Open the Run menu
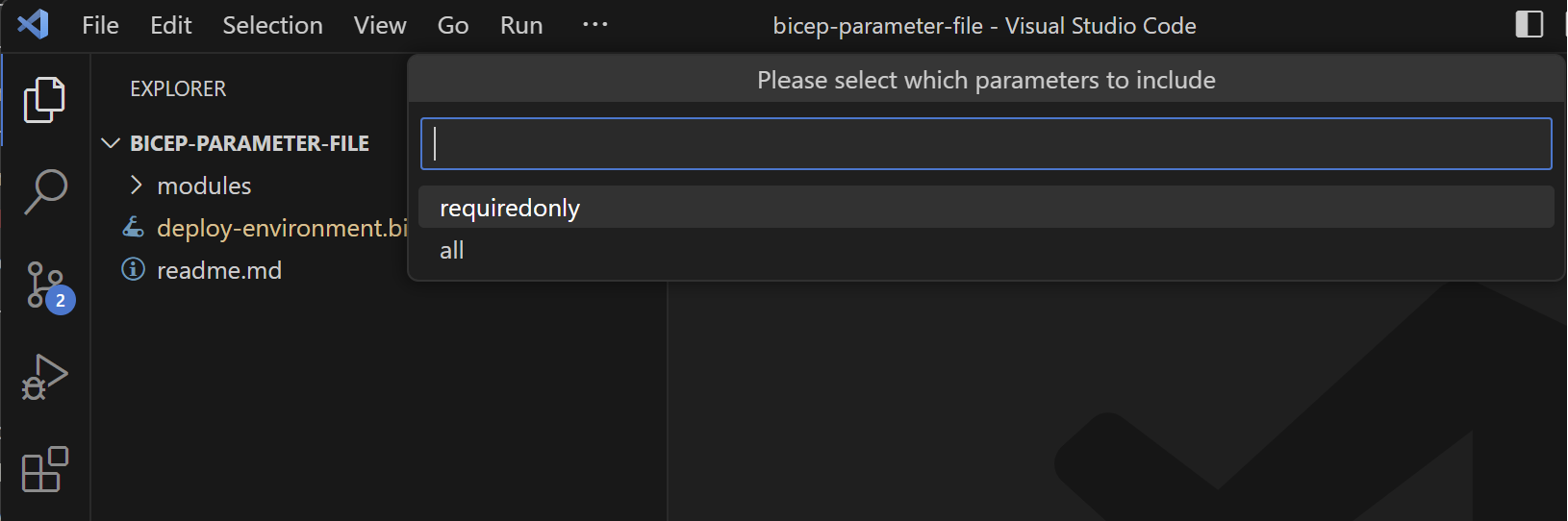 pyautogui.click(x=521, y=25)
